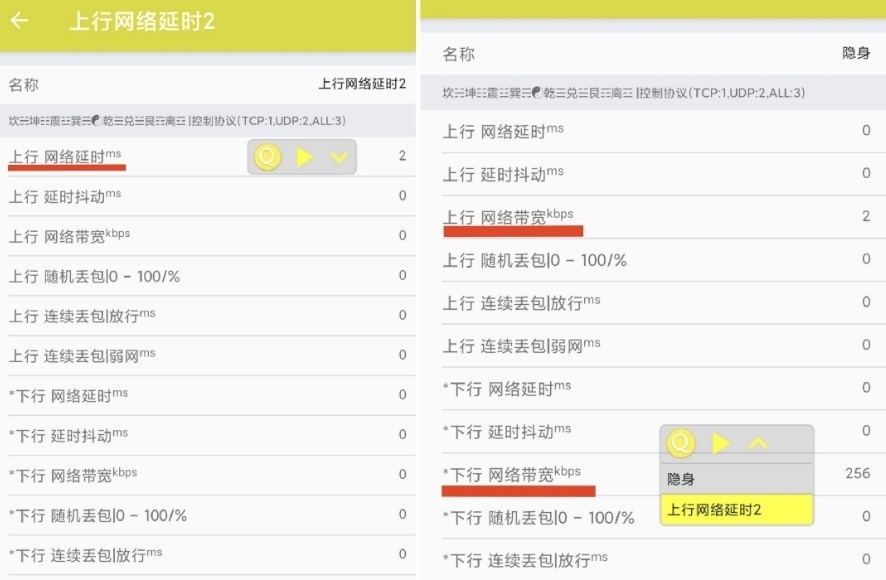The height and width of the screenshot is (580, 886).
Task: Select left 上行 随机丢包 0-100% row
Action: click(x=208, y=276)
